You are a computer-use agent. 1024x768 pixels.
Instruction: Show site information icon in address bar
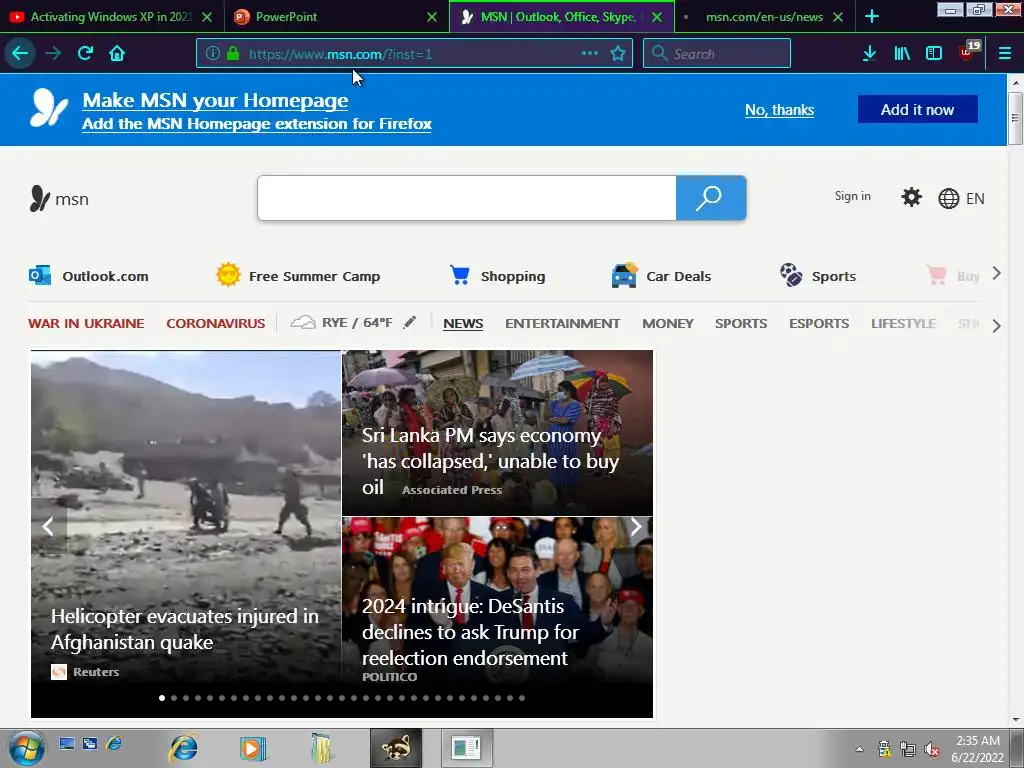click(x=213, y=54)
